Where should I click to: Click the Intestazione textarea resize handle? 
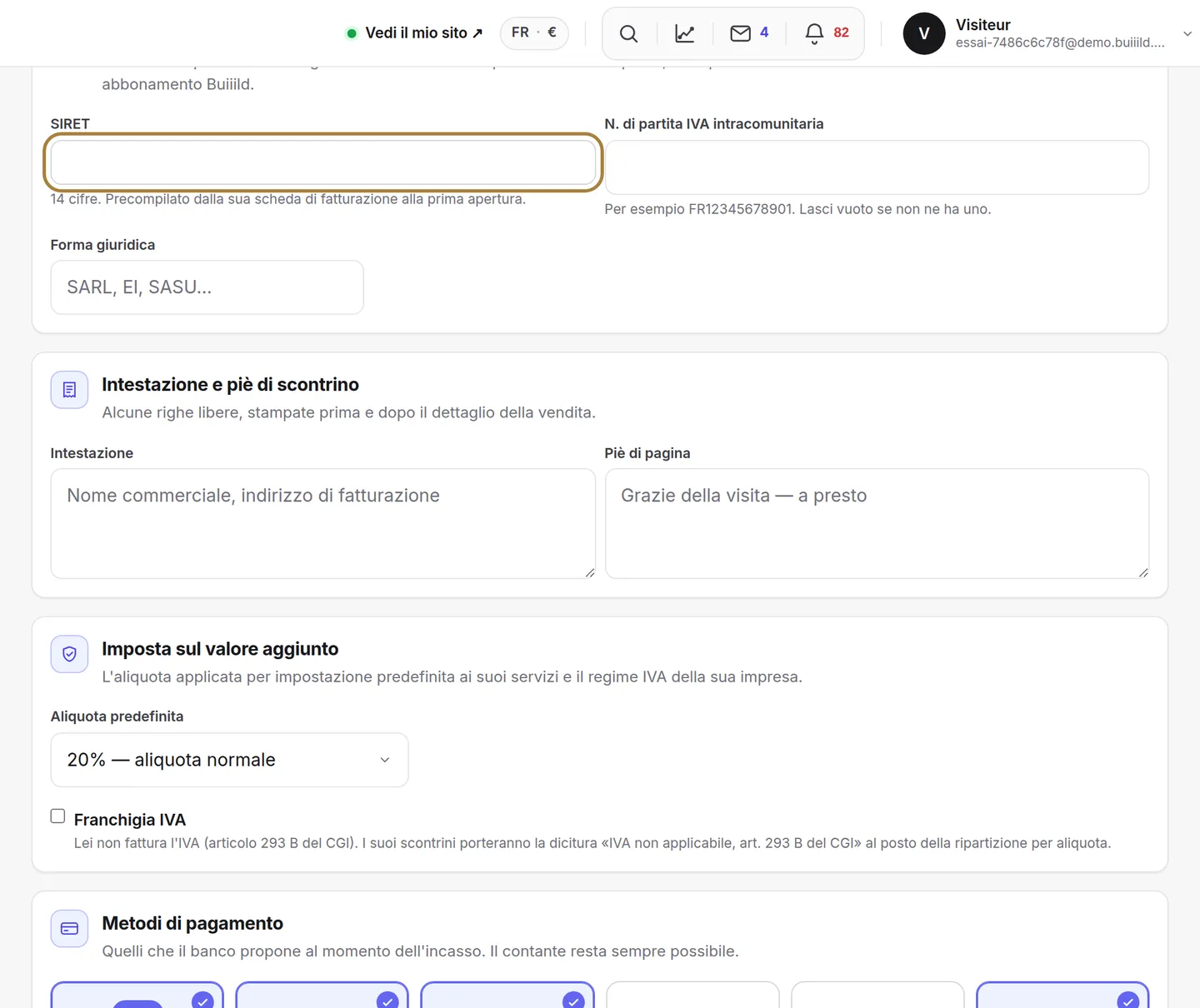[589, 572]
